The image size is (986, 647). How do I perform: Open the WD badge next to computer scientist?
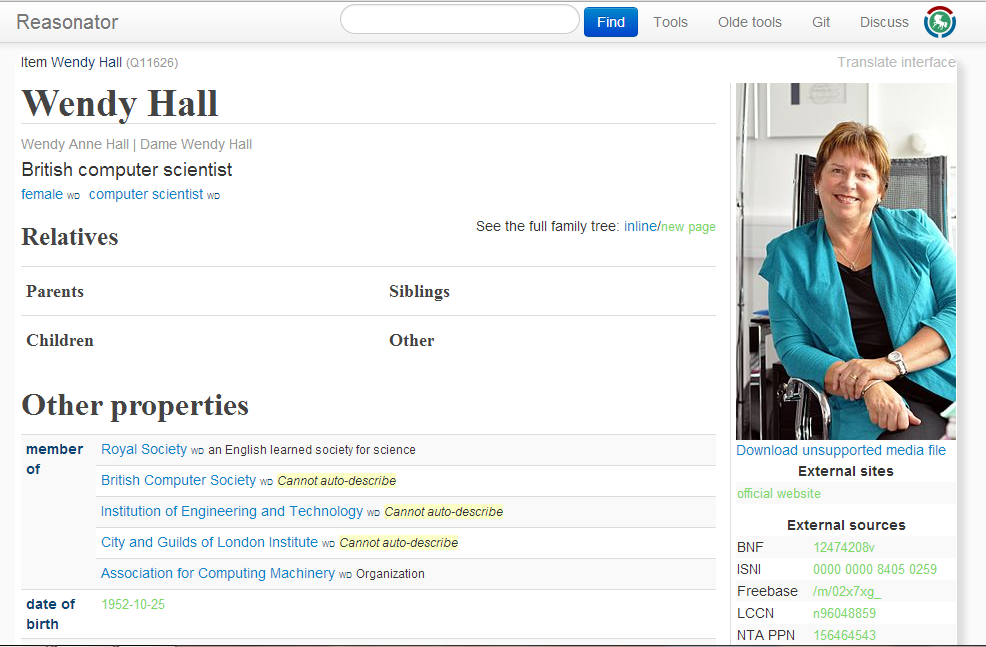click(x=213, y=196)
